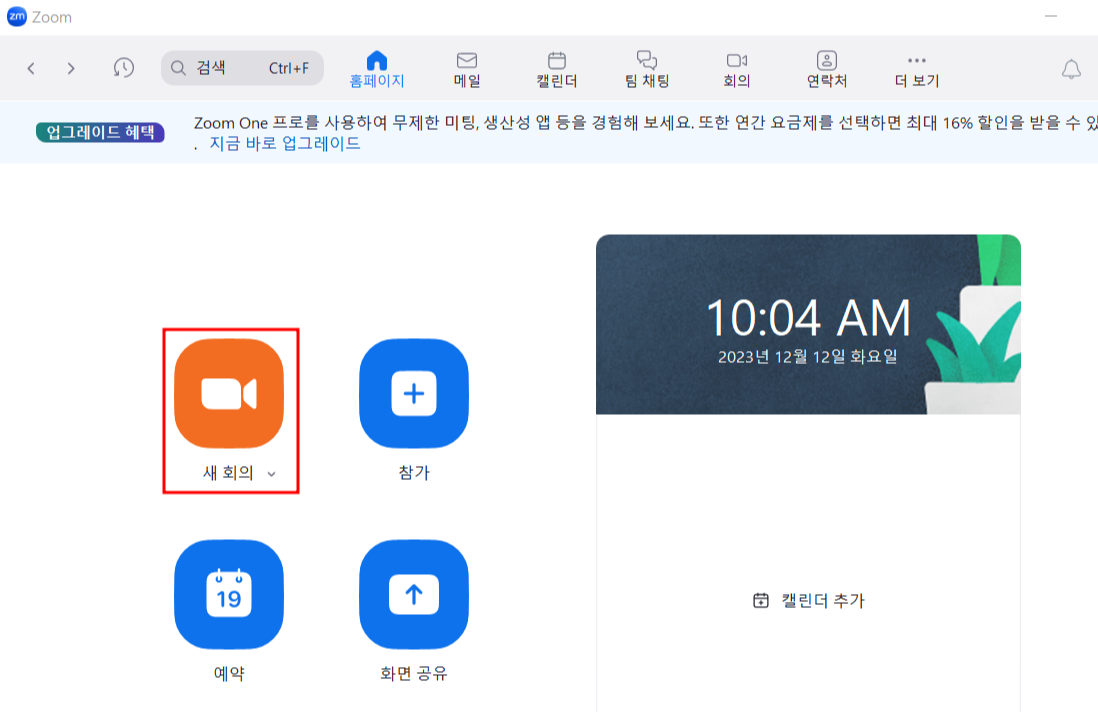Switch to the 홈페이지 tab
1098x712 pixels.
pos(377,69)
